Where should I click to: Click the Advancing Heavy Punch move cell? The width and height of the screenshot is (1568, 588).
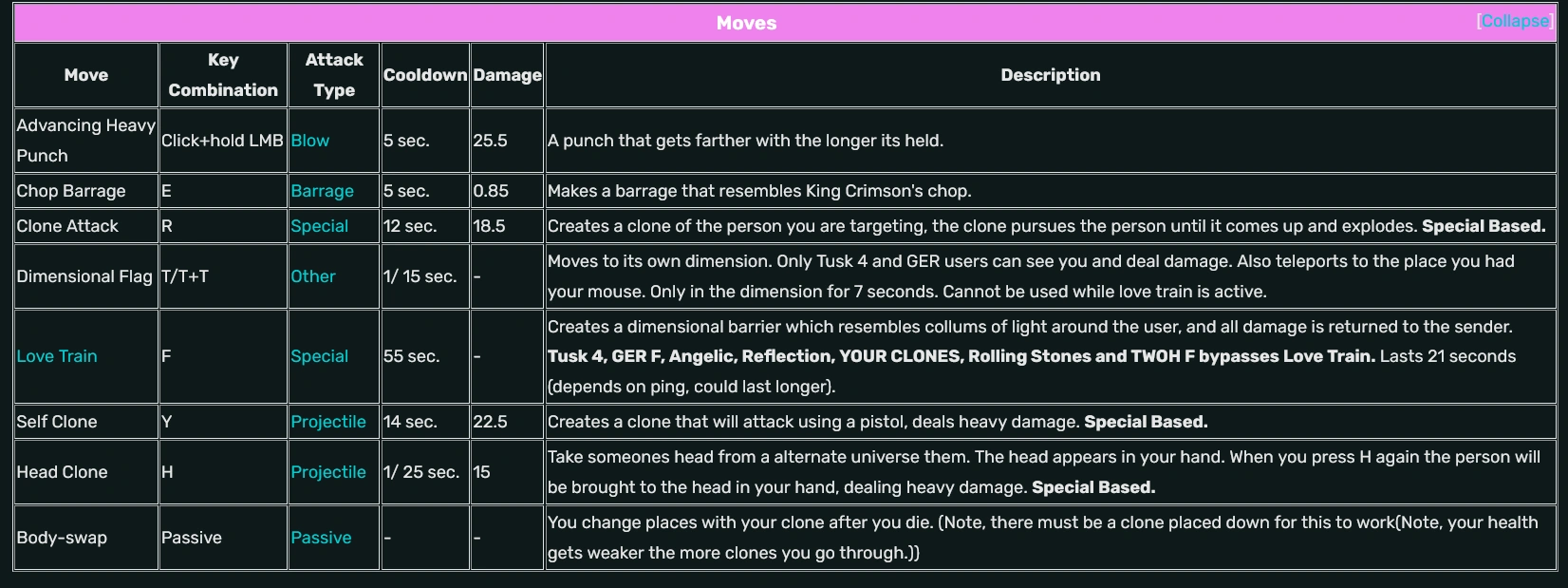point(85,141)
